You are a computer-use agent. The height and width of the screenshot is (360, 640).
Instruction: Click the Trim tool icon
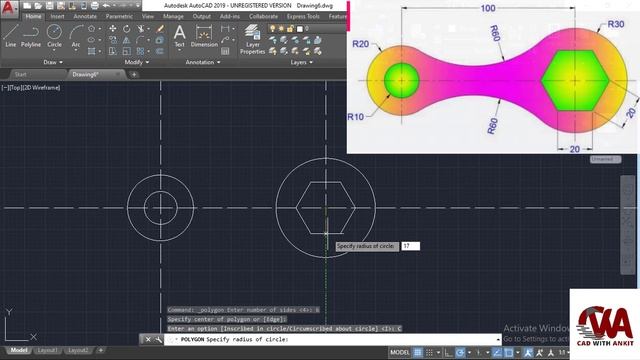pos(140,29)
